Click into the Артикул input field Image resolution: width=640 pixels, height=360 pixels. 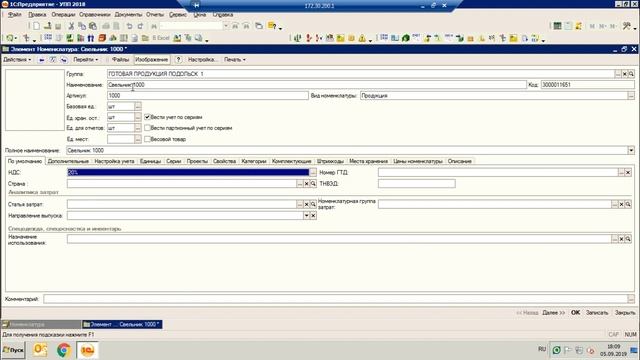click(x=208, y=96)
